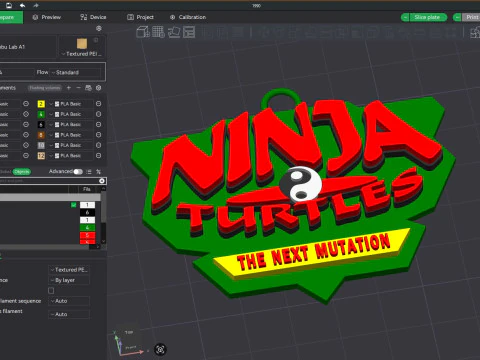The height and width of the screenshot is (360, 480).
Task: Click the black 6 filament cell in object list
Action: [x=87, y=212]
